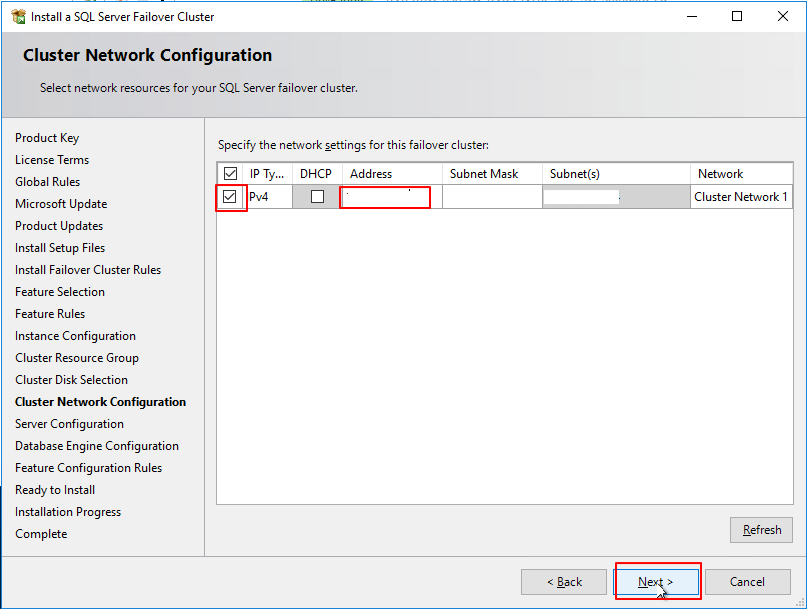
Task: Select the Cluster Disk Selection step
Action: tap(71, 379)
